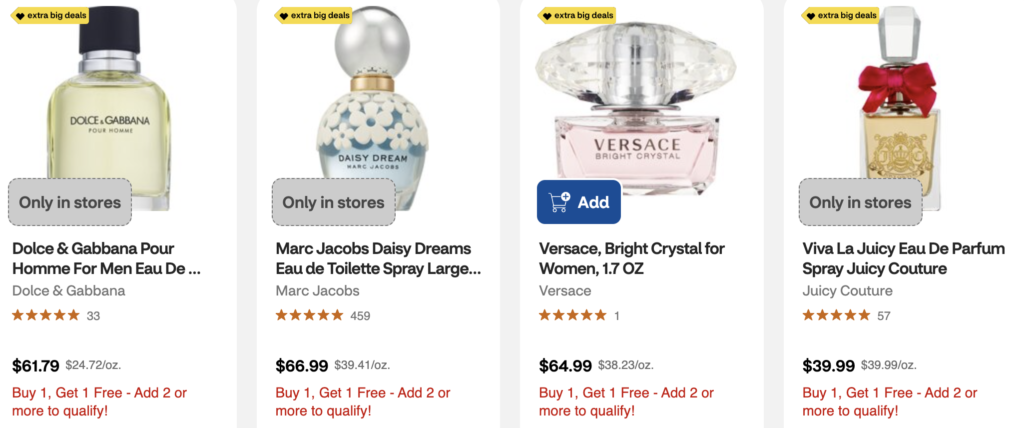Click the $61.79 price of Dolce & Gabbana
The image size is (1024, 428).
(36, 366)
